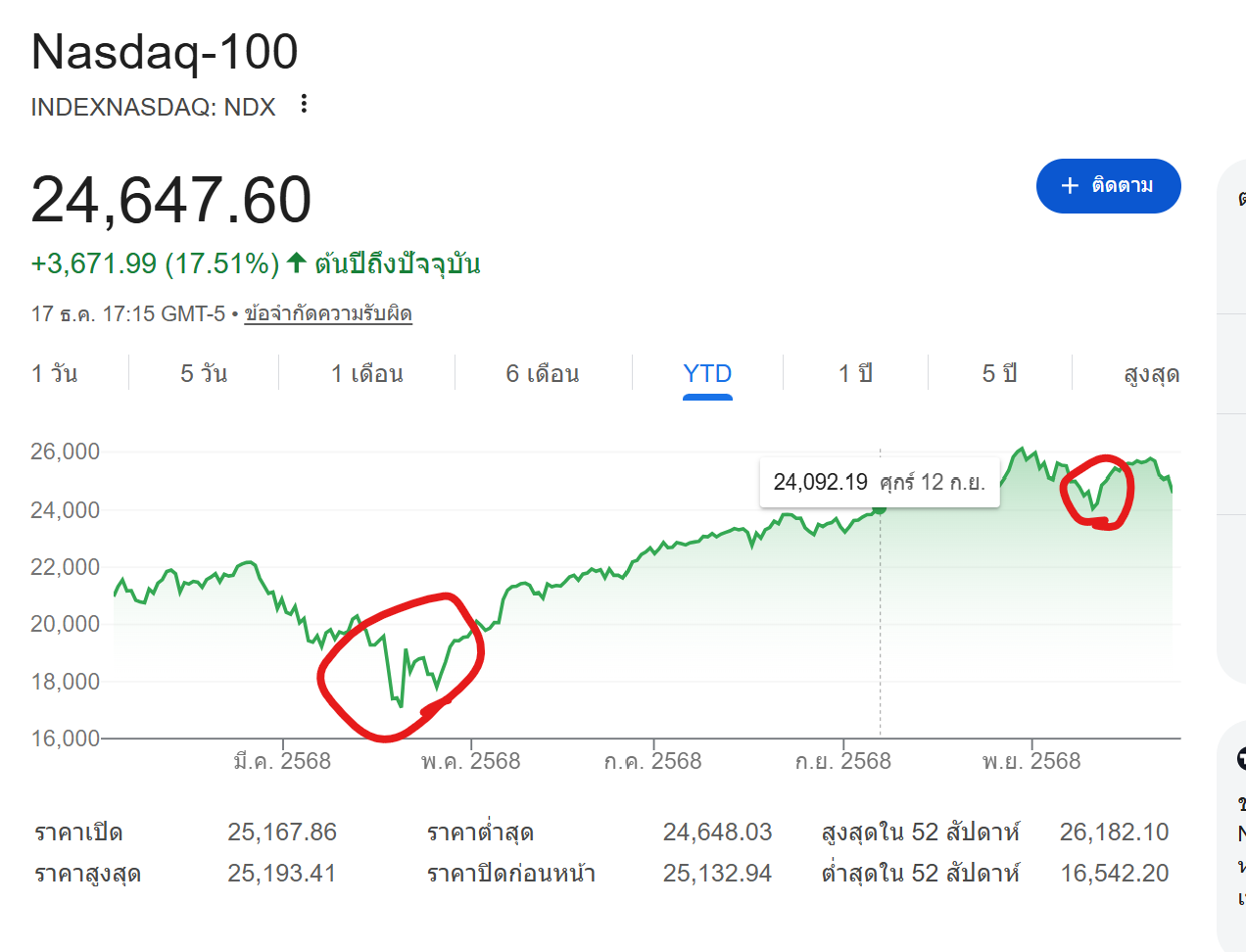Select the YTD tab
The width and height of the screenshot is (1246, 952).
pyautogui.click(x=707, y=373)
